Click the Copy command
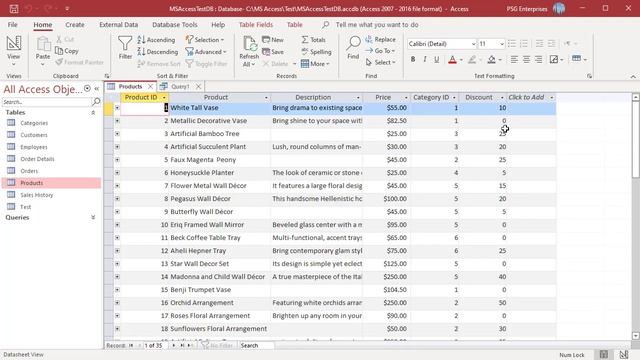640x360 pixels. pos(67,51)
